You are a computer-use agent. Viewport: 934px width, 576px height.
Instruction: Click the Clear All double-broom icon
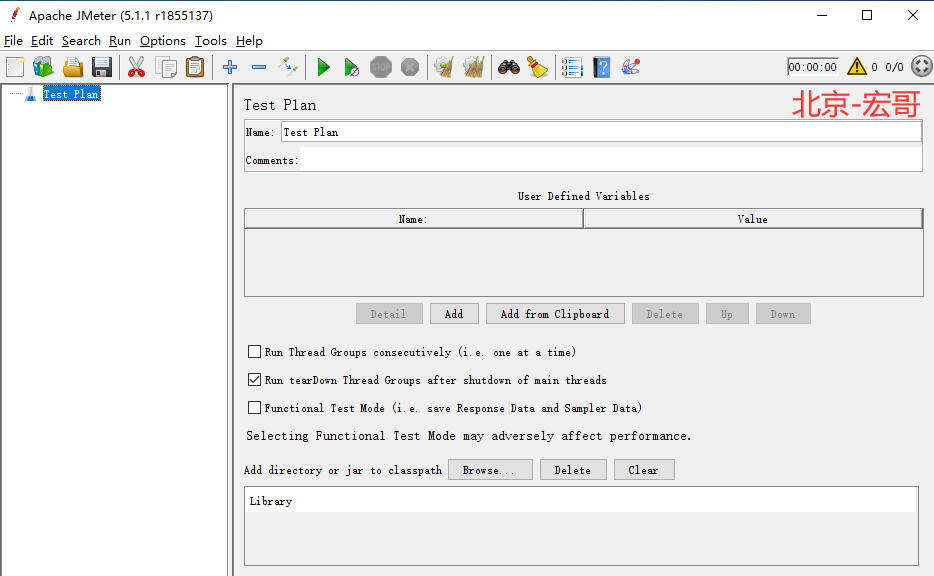click(474, 67)
